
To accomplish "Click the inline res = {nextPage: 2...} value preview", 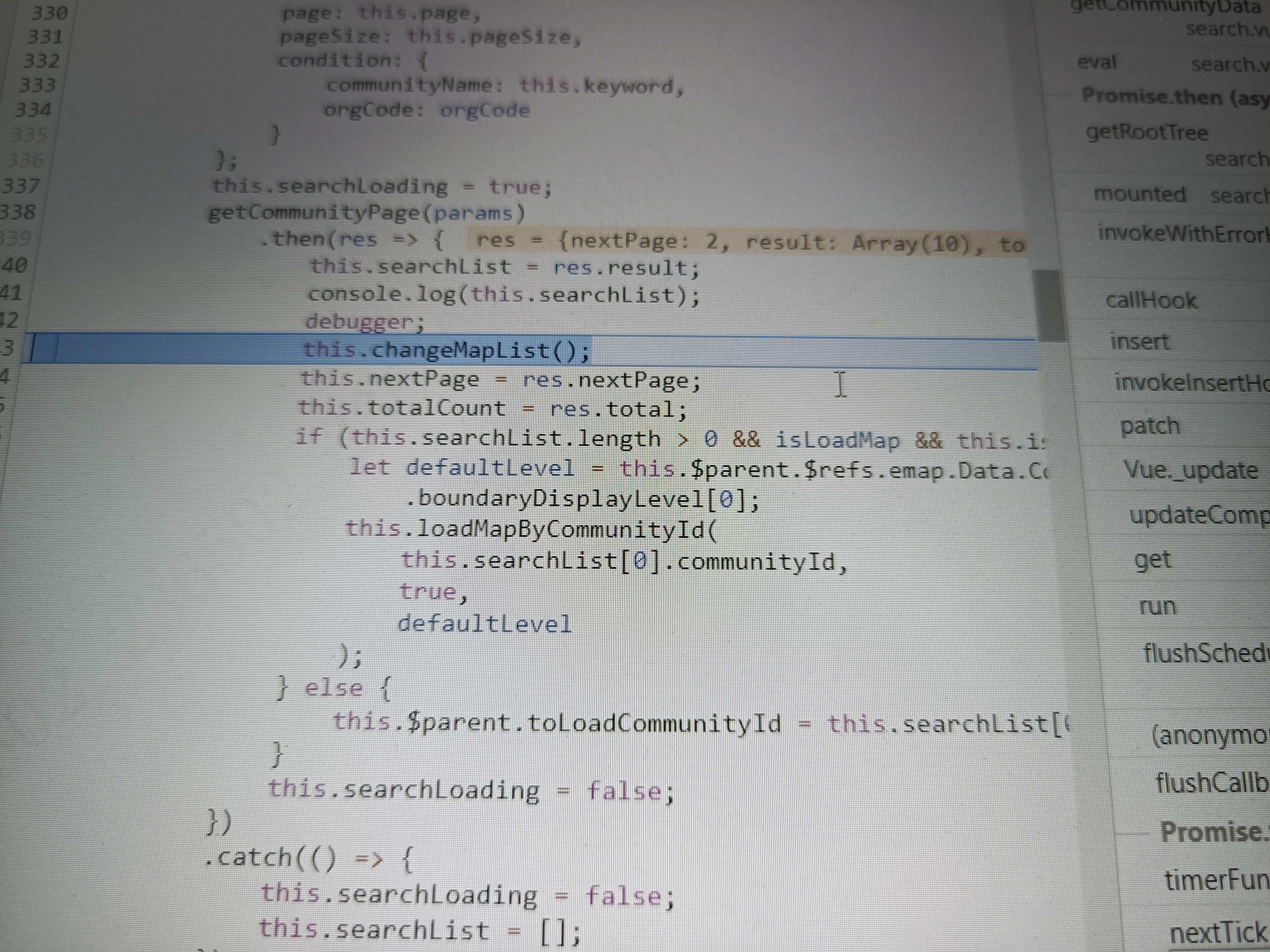I will [x=746, y=242].
